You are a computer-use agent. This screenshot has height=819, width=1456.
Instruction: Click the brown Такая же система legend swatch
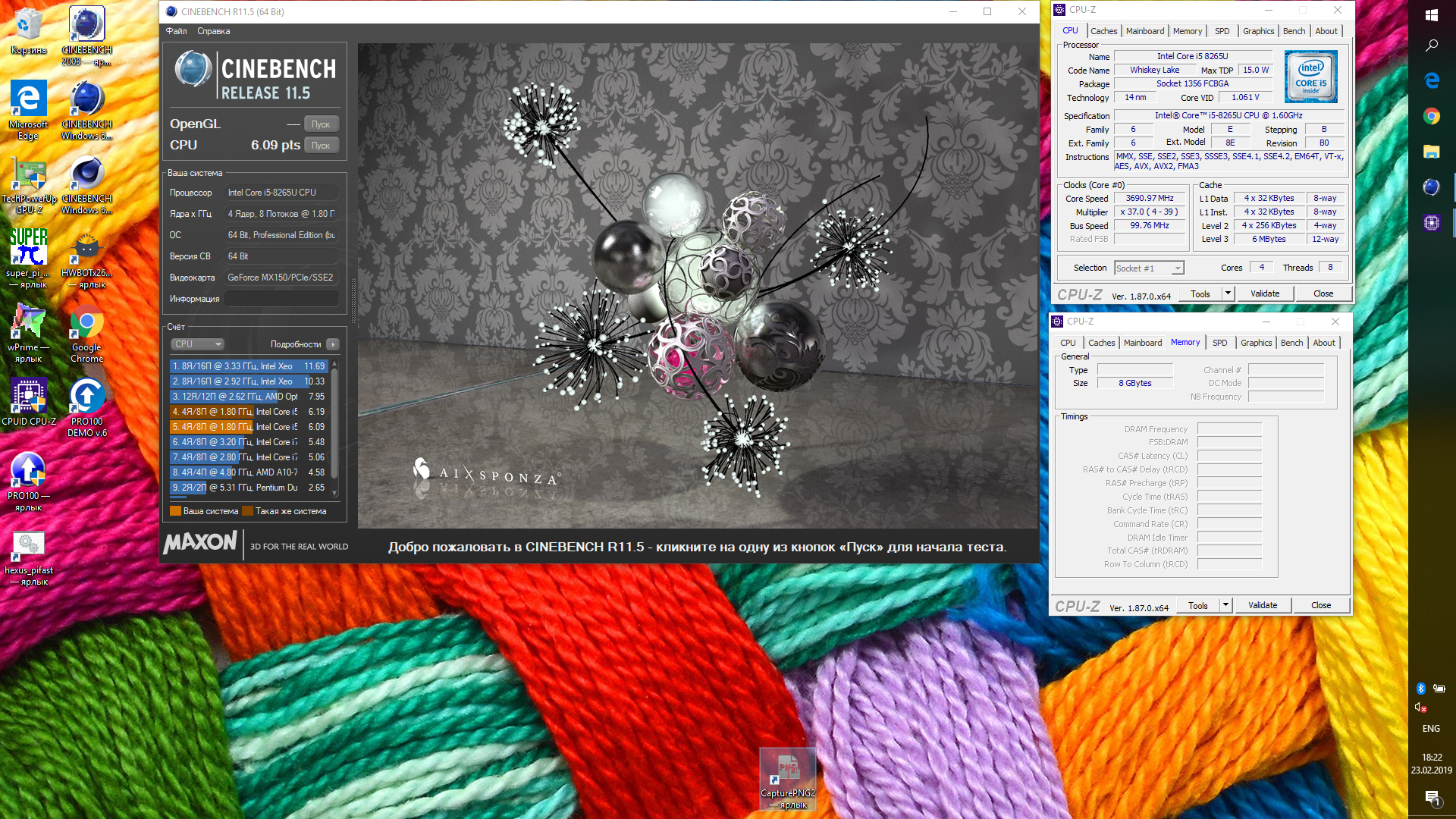pyautogui.click(x=247, y=511)
